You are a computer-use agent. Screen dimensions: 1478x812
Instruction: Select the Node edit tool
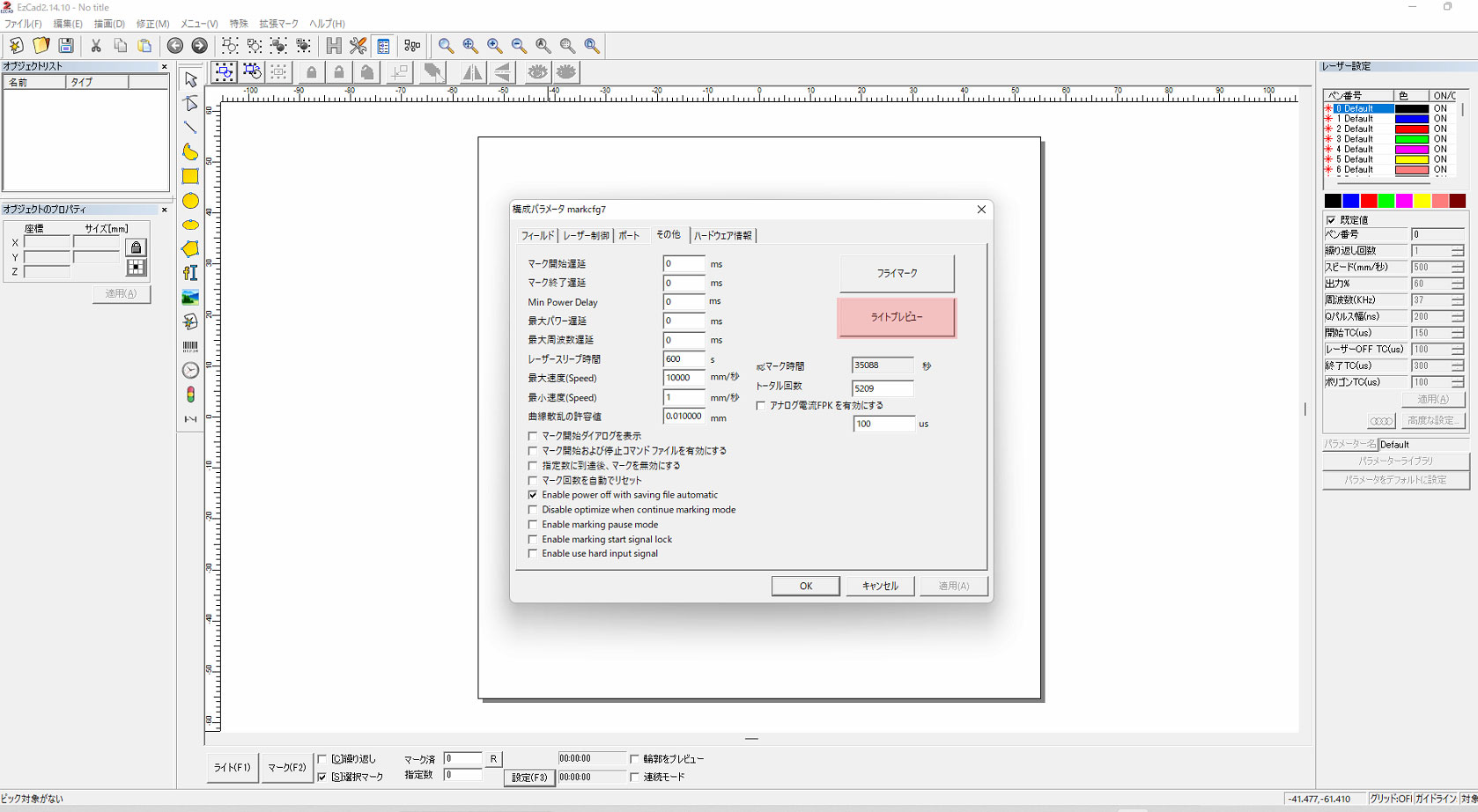(x=190, y=104)
